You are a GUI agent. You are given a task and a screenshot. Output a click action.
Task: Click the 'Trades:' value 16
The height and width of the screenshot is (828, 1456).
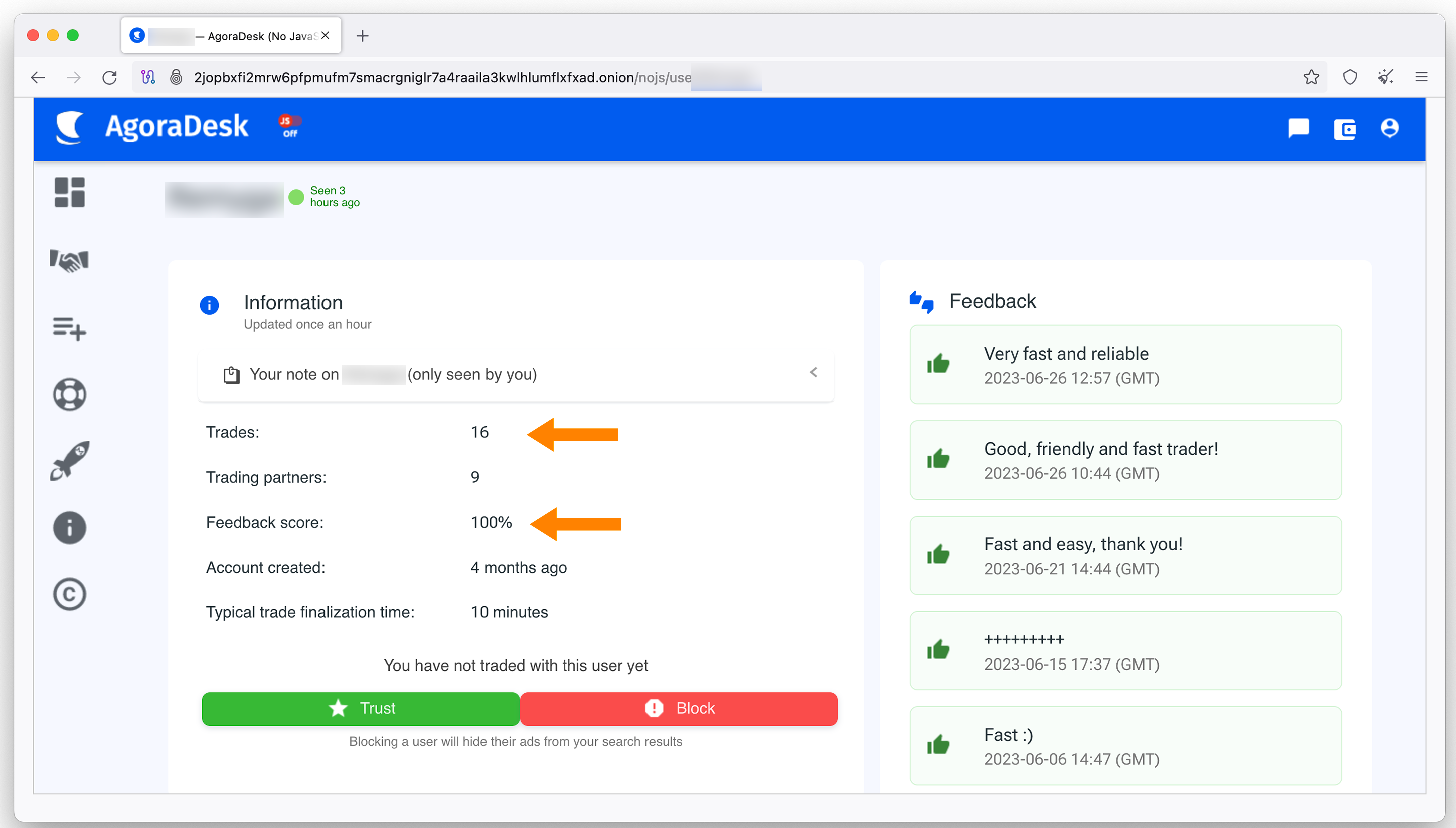pos(479,433)
